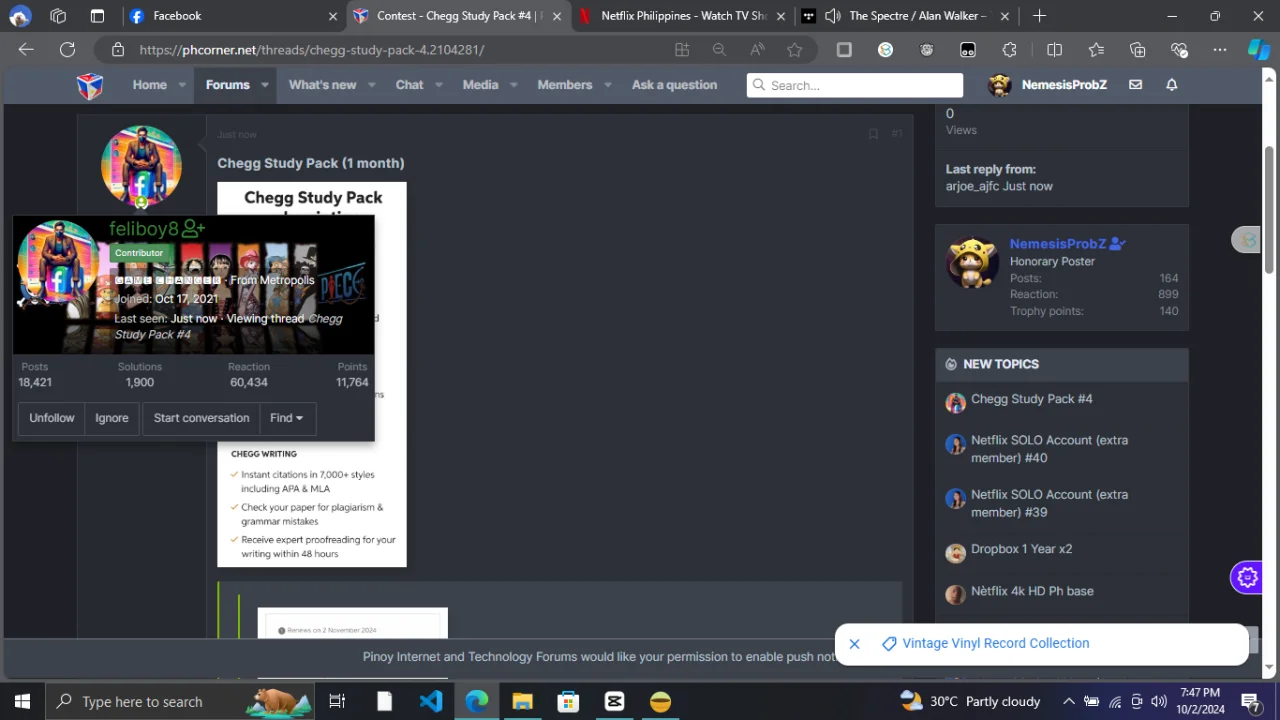1280x720 pixels.
Task: Open a new browser tab
Action: coord(1039,16)
